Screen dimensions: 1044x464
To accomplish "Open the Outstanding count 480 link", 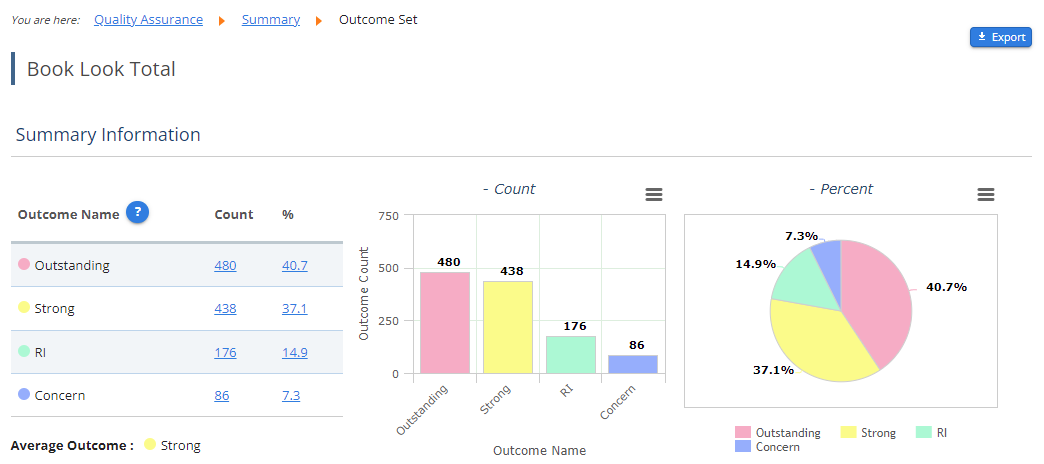I will point(225,266).
